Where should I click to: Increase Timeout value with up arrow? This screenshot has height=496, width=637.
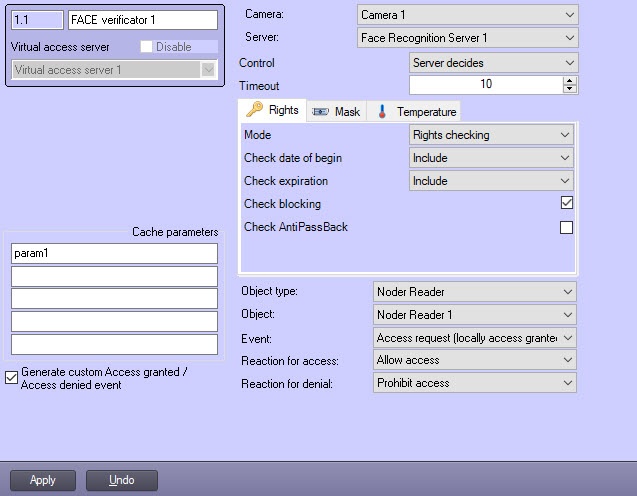[570, 81]
